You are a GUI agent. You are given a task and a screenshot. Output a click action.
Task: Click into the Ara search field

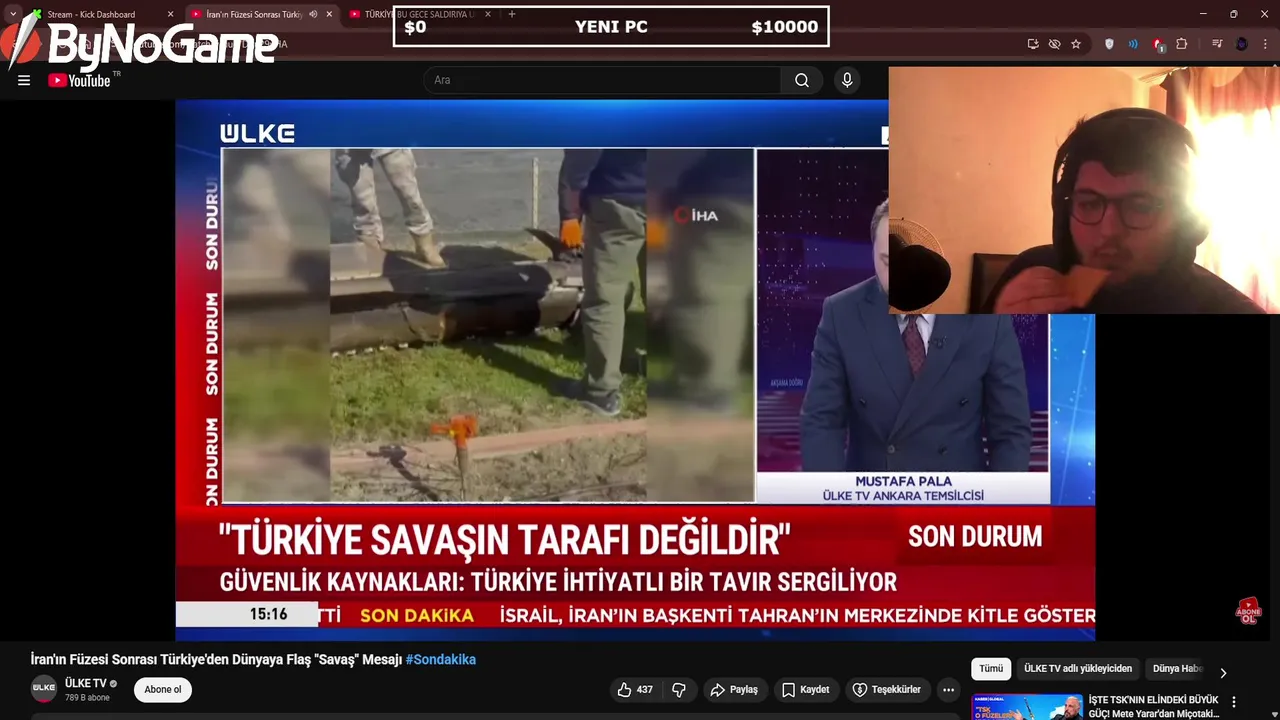tap(602, 80)
